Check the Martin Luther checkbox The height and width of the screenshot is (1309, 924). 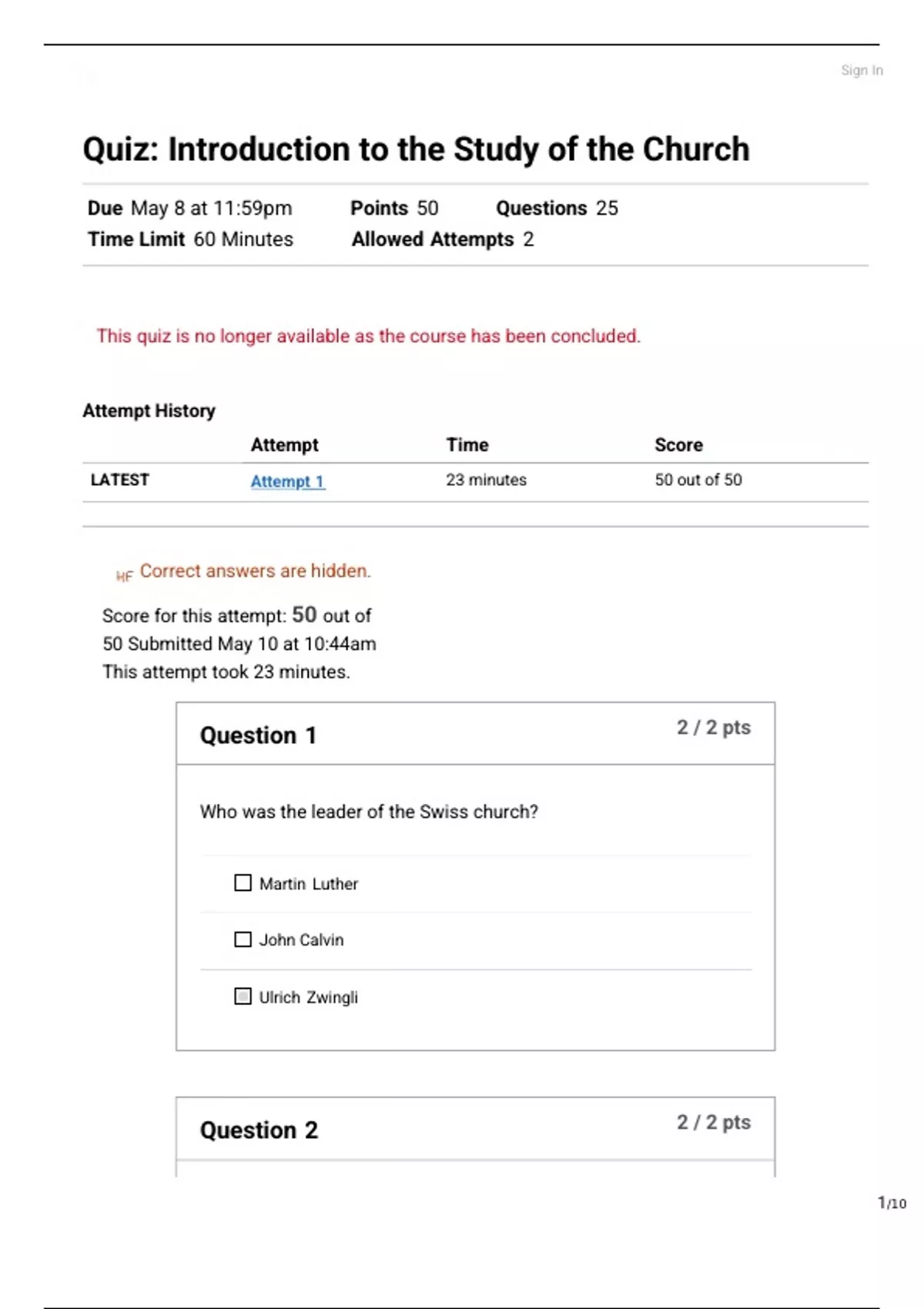243,882
